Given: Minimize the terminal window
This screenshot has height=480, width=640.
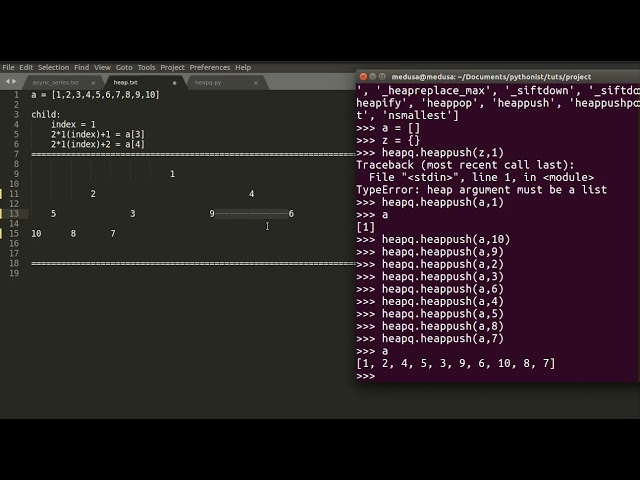Looking at the screenshot, I should pyautogui.click(x=373, y=76).
